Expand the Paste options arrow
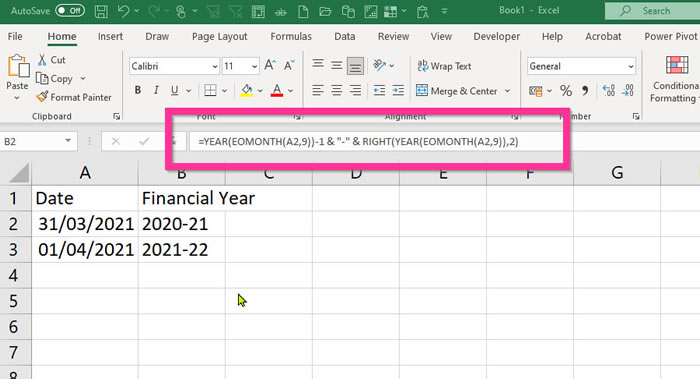 click(x=17, y=98)
